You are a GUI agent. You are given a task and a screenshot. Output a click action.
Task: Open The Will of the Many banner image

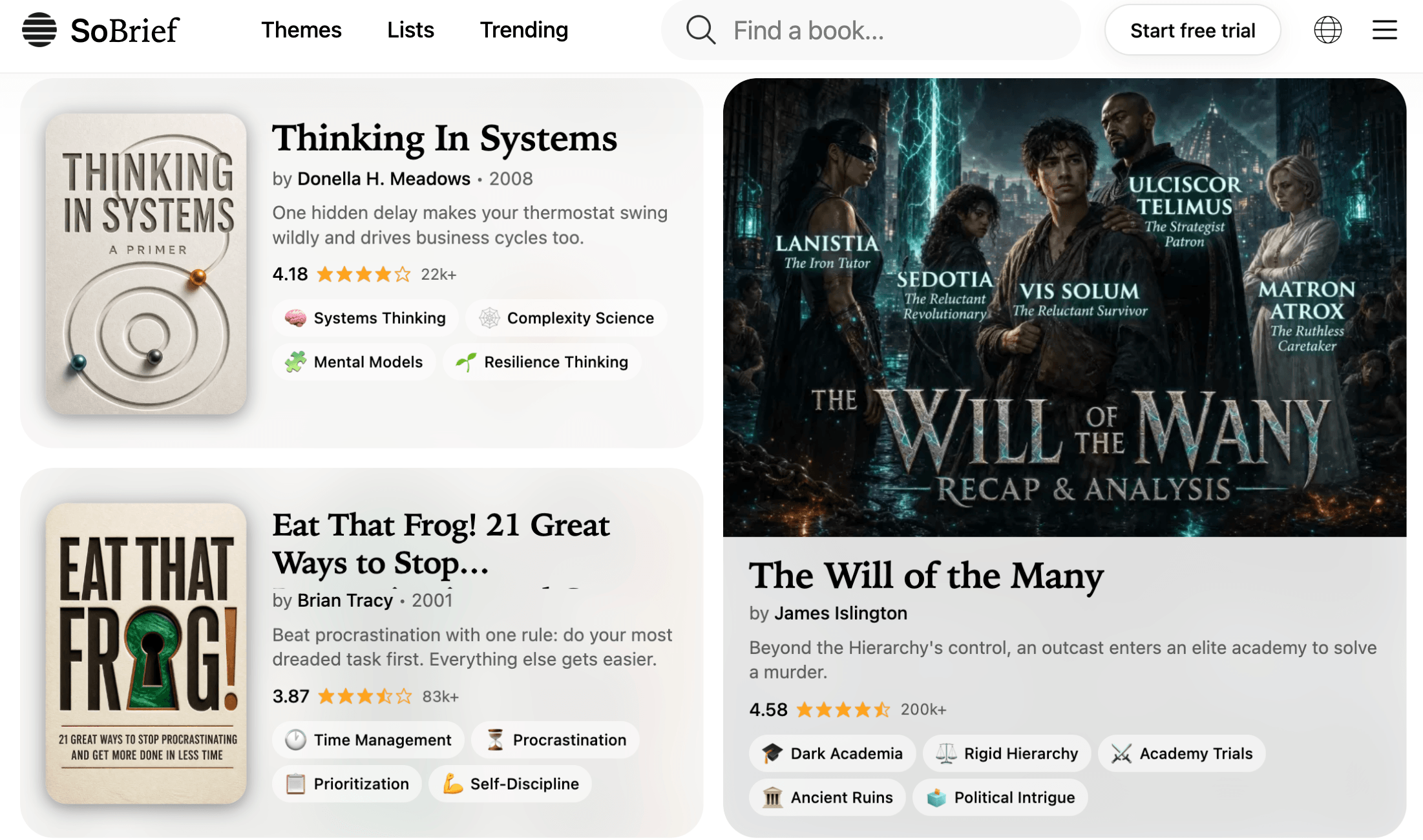[1064, 308]
